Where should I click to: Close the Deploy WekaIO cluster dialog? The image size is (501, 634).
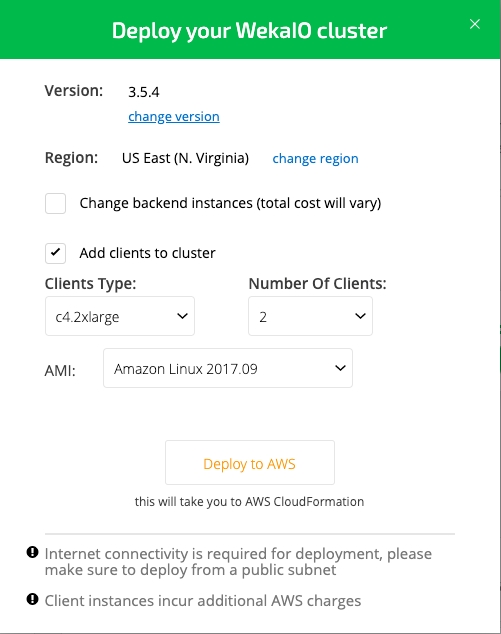tap(475, 24)
